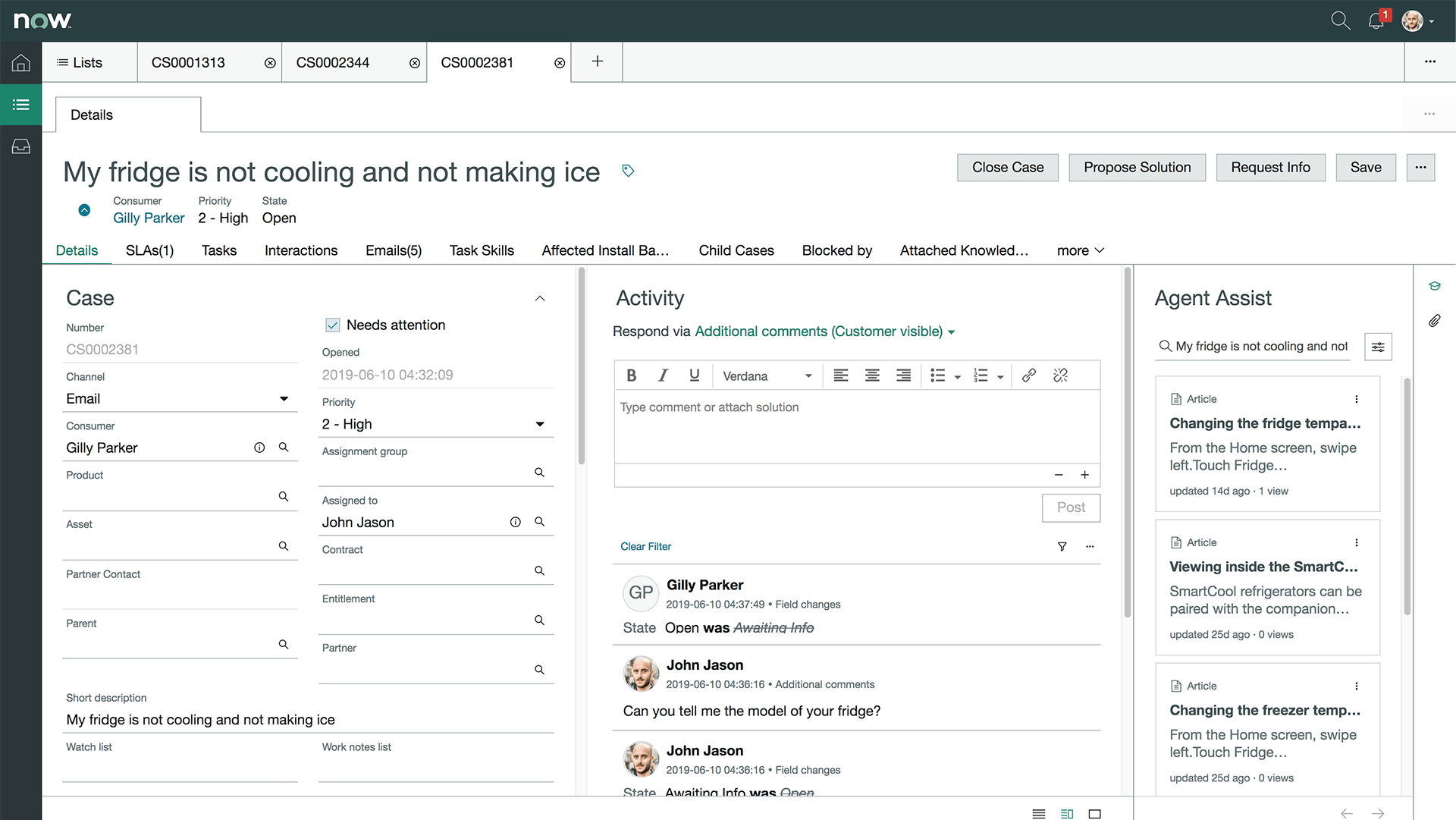Click the insert link icon

(x=1029, y=375)
